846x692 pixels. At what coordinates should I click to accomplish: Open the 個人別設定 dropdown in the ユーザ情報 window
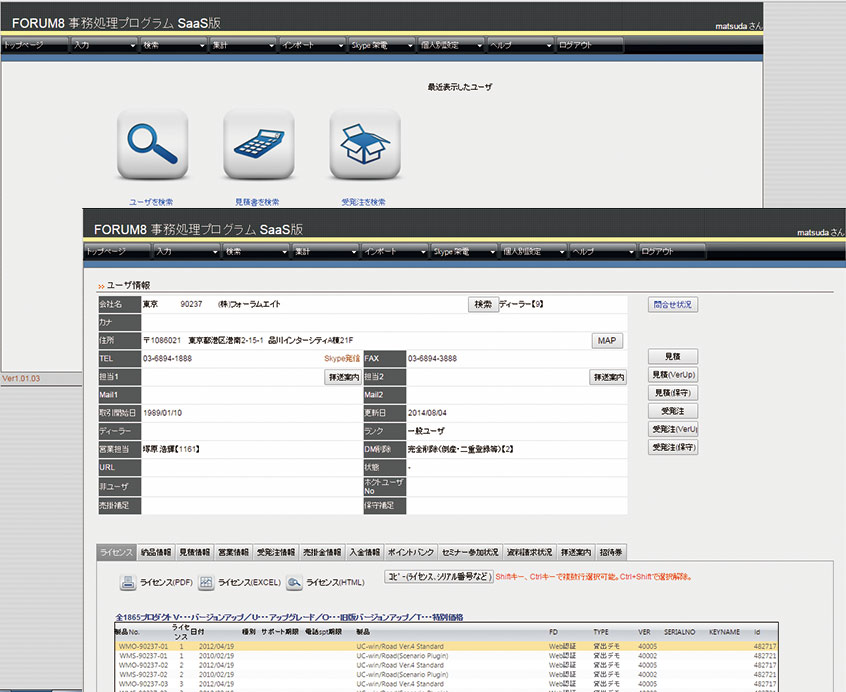click(534, 251)
